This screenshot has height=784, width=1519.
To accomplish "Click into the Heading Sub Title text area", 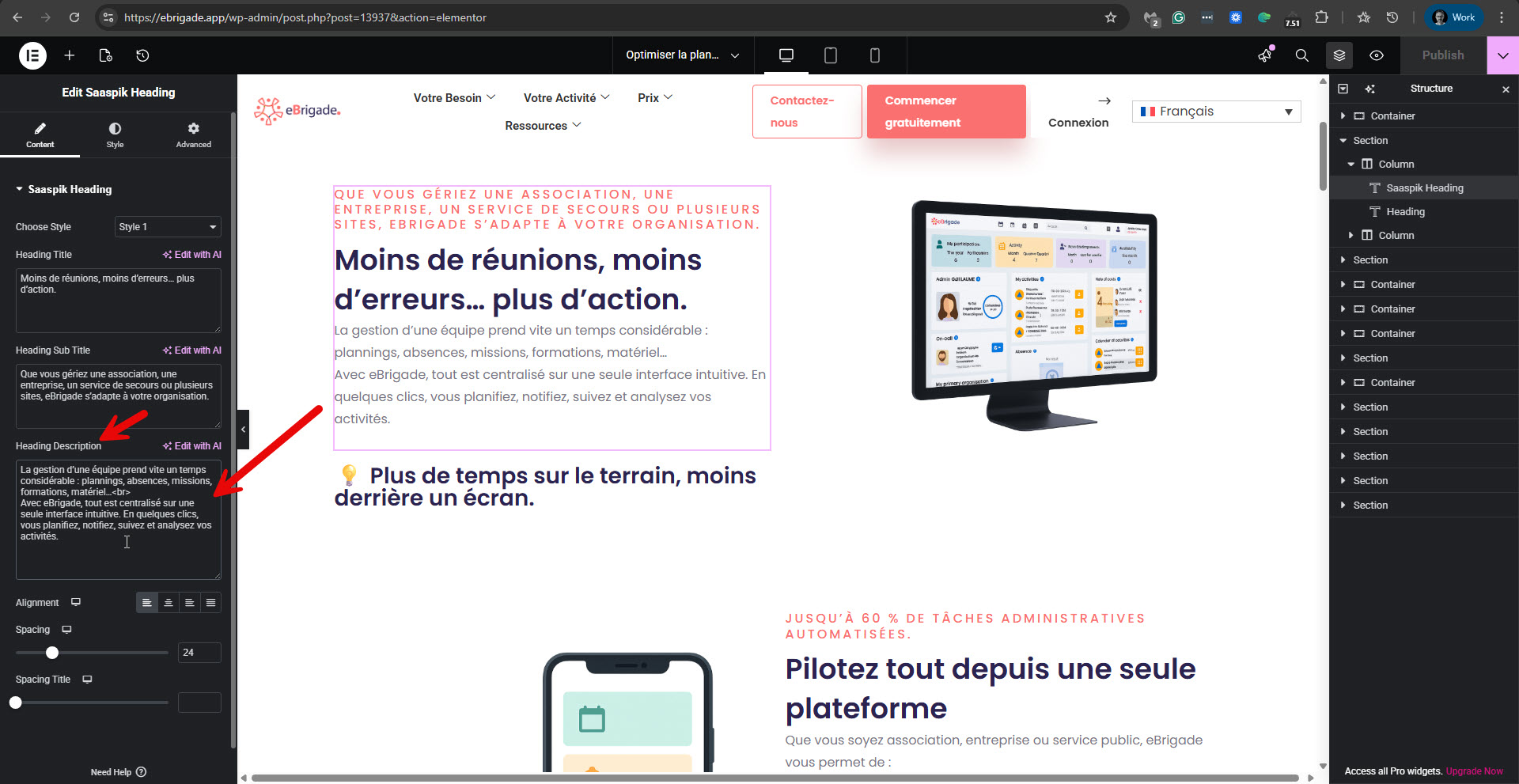I will tap(119, 396).
